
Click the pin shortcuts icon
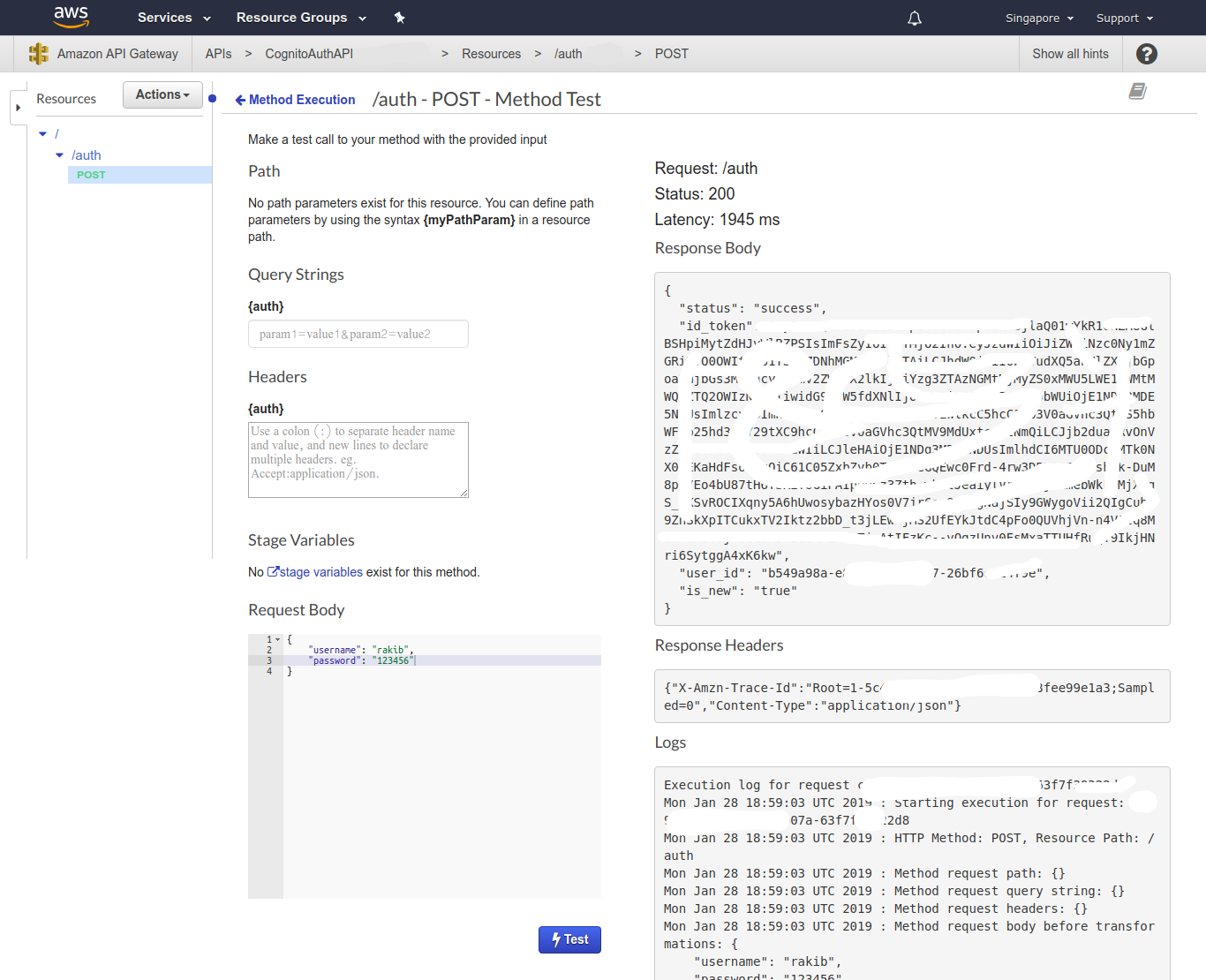click(399, 18)
